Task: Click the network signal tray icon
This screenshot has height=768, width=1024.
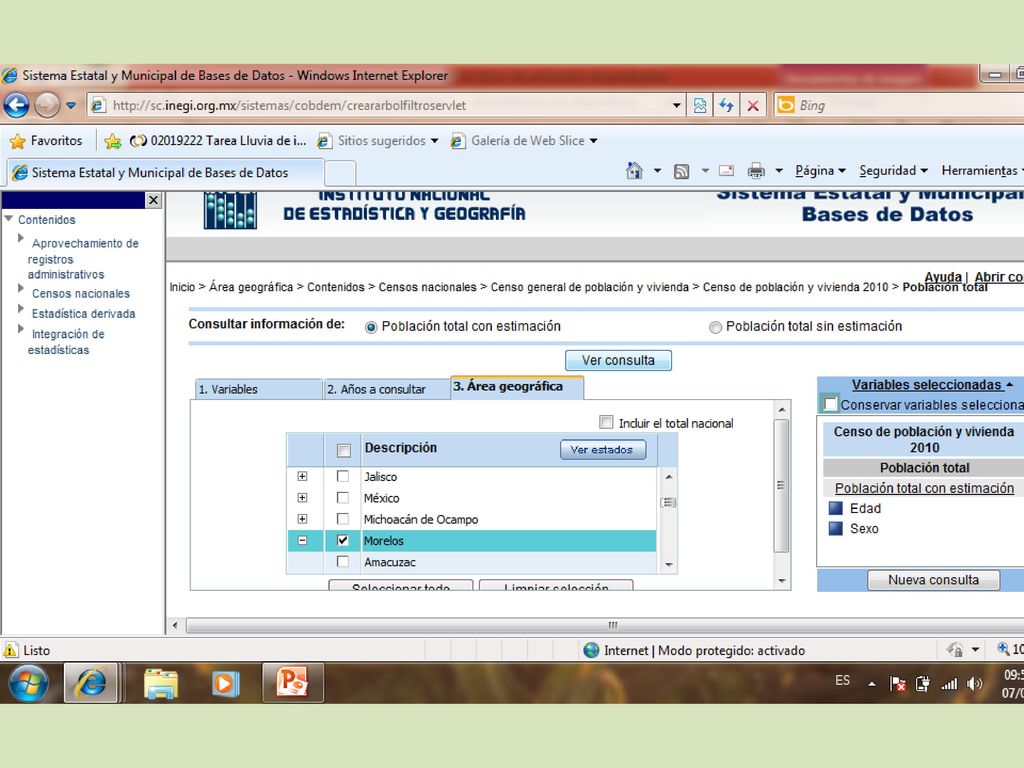Action: point(949,684)
